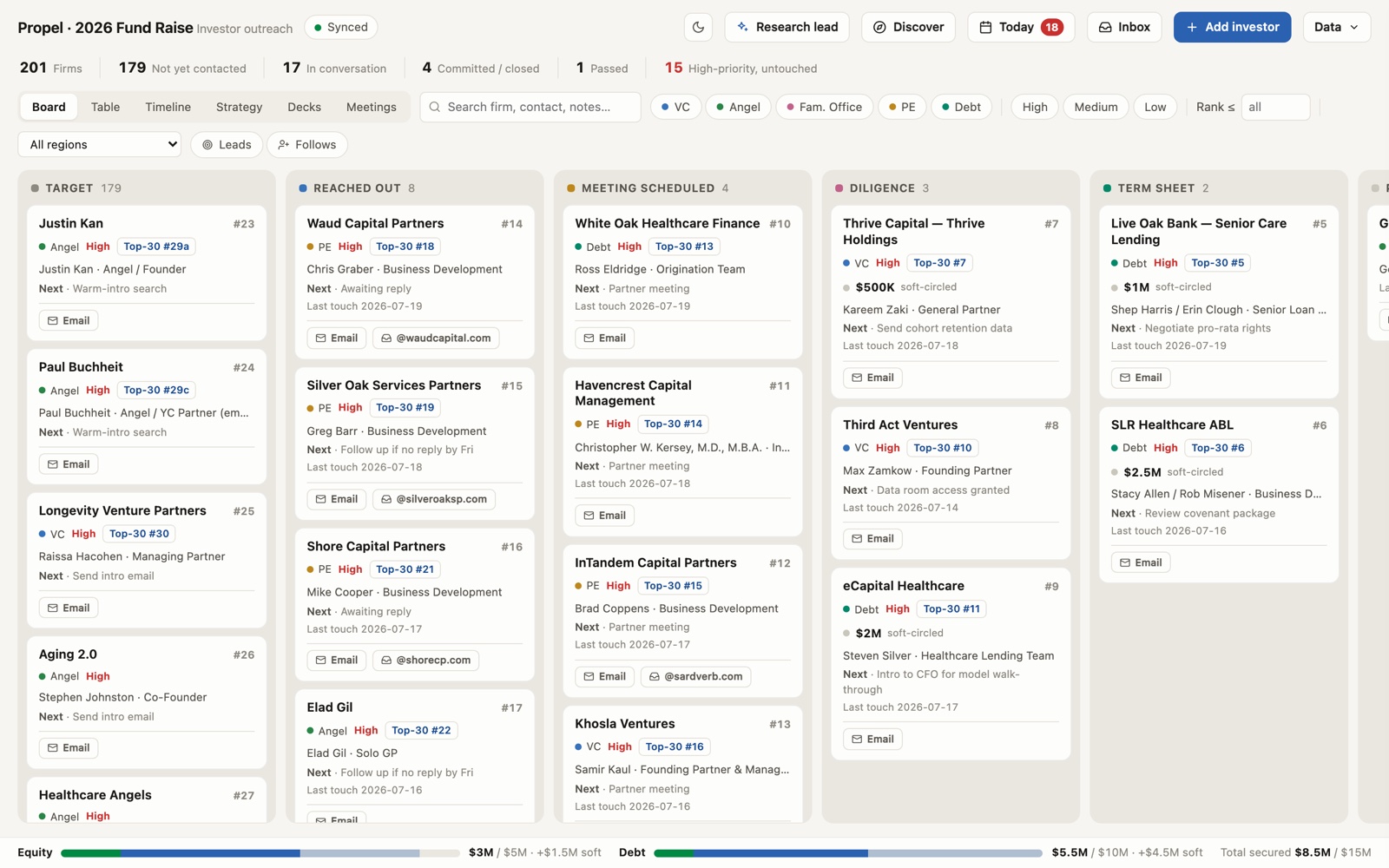Click the Discover compass icon

coord(879,27)
